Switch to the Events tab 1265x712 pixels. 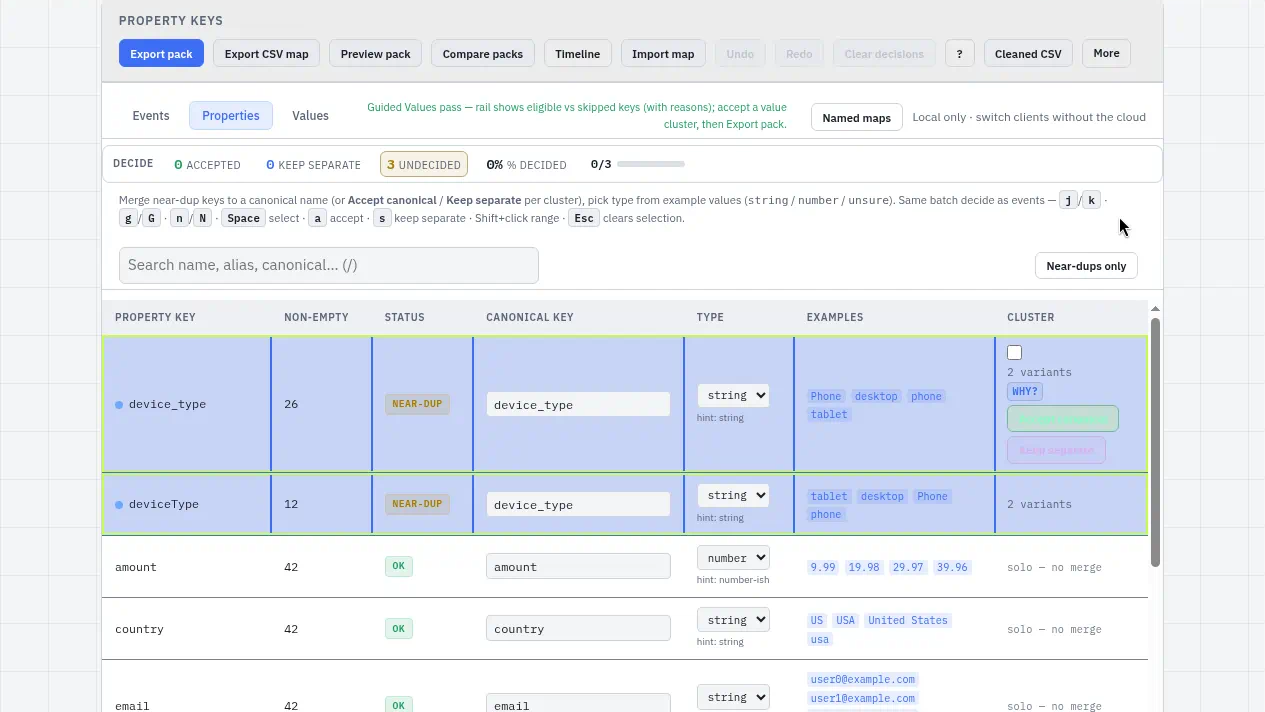pyautogui.click(x=151, y=116)
